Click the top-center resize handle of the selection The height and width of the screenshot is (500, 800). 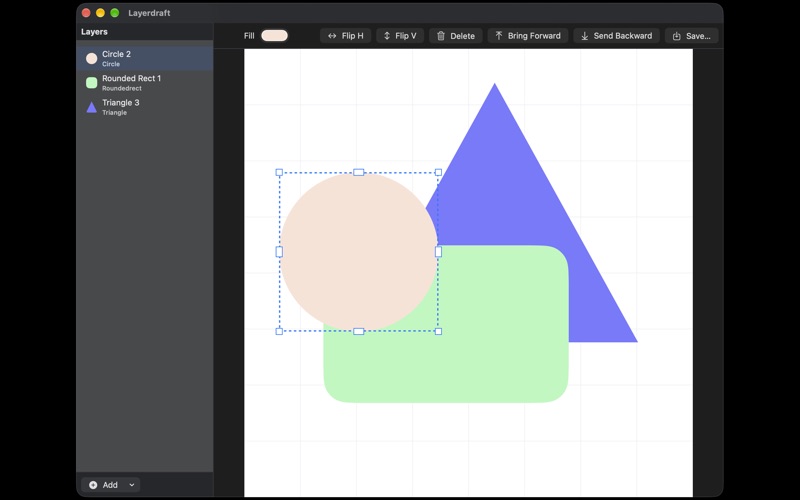tap(359, 172)
